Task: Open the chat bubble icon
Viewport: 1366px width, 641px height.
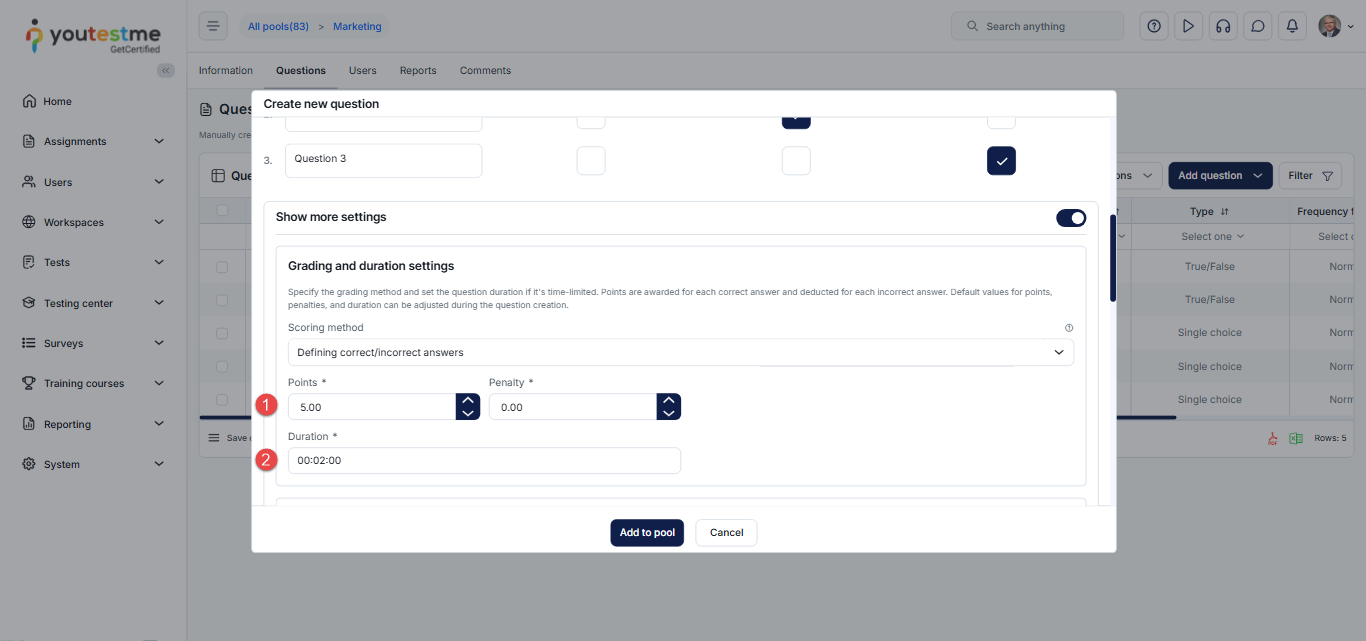Action: tap(1258, 26)
